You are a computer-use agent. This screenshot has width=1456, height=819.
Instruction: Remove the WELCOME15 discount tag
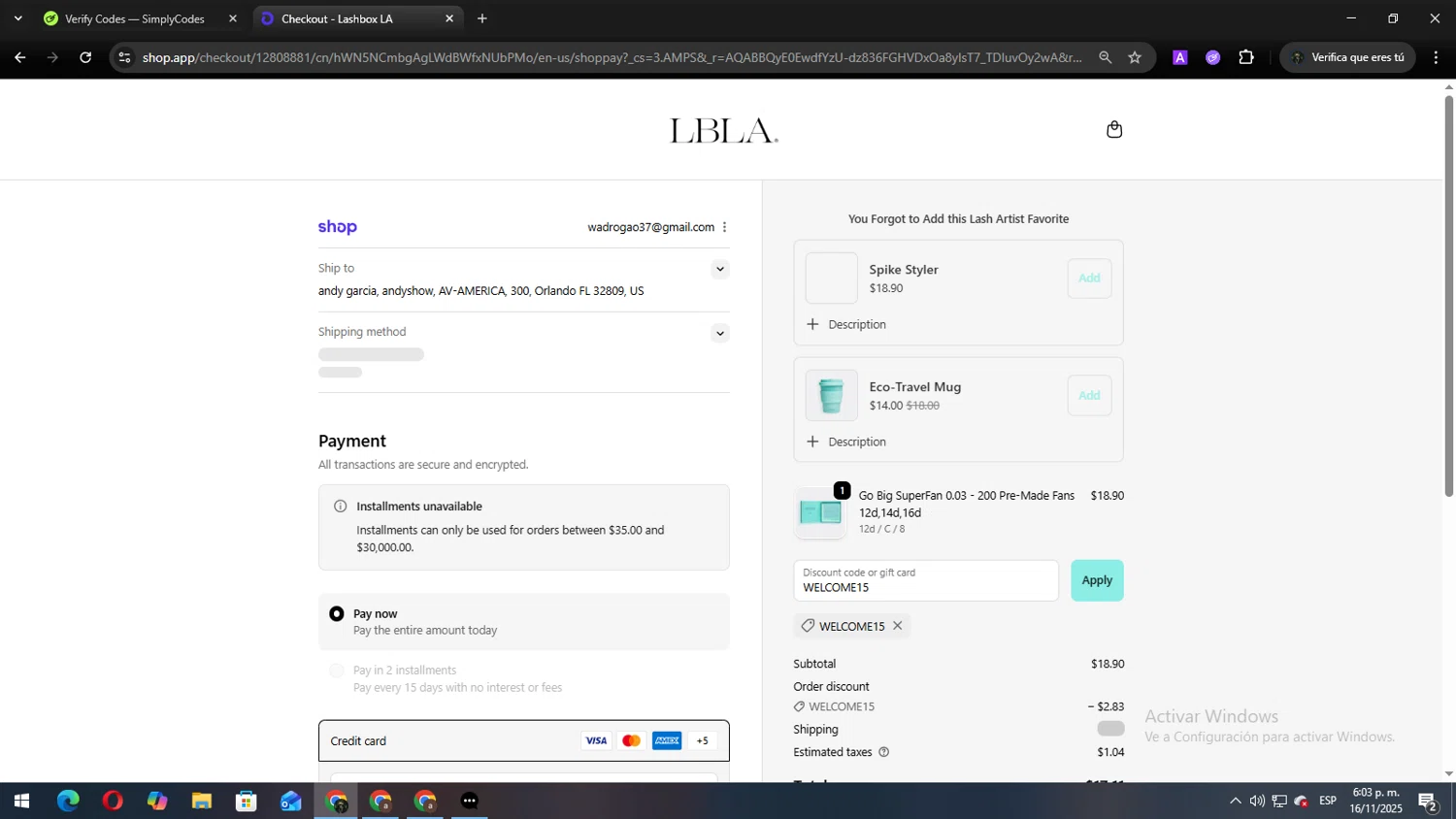coord(898,626)
